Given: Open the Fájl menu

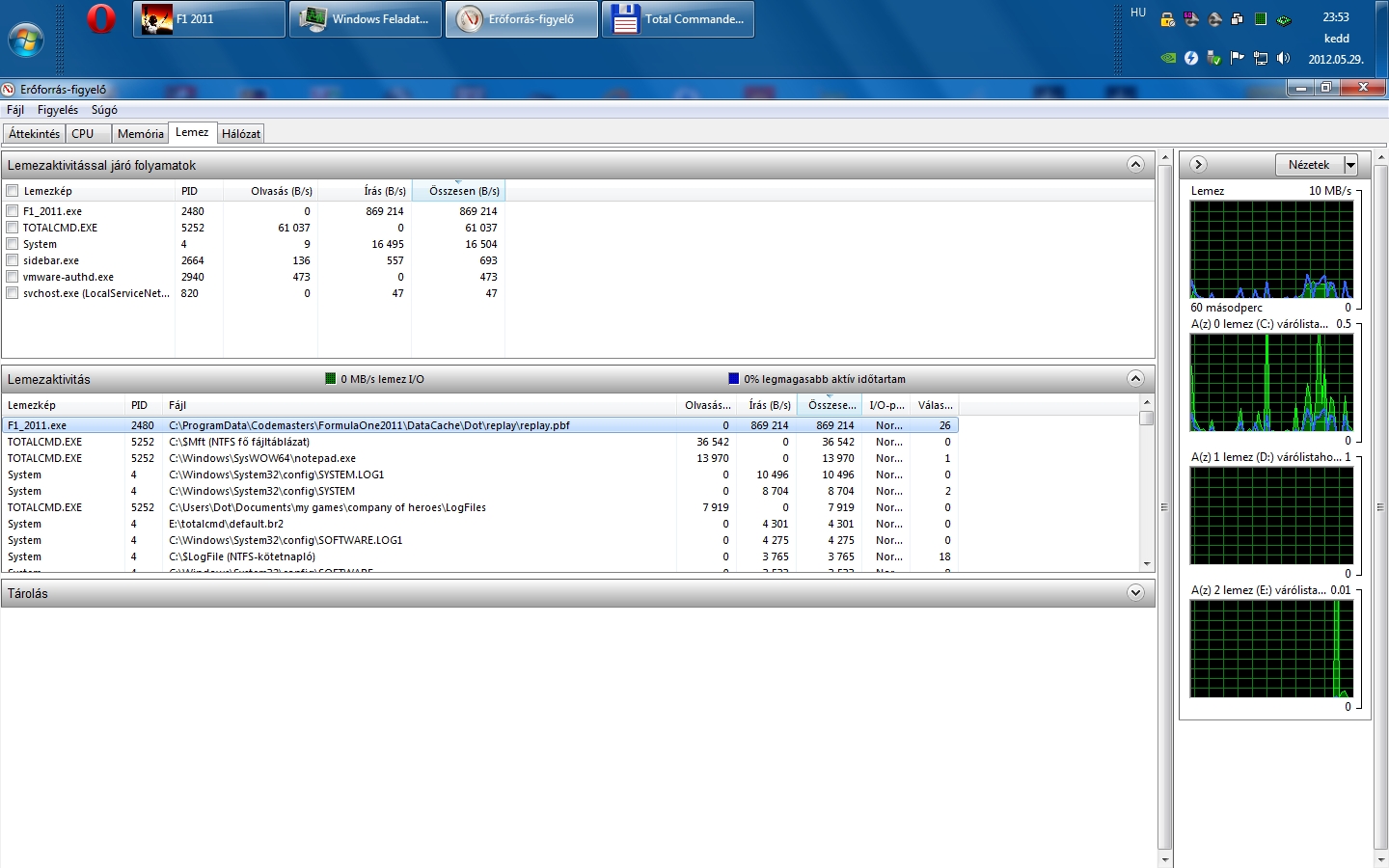Looking at the screenshot, I should point(15,110).
